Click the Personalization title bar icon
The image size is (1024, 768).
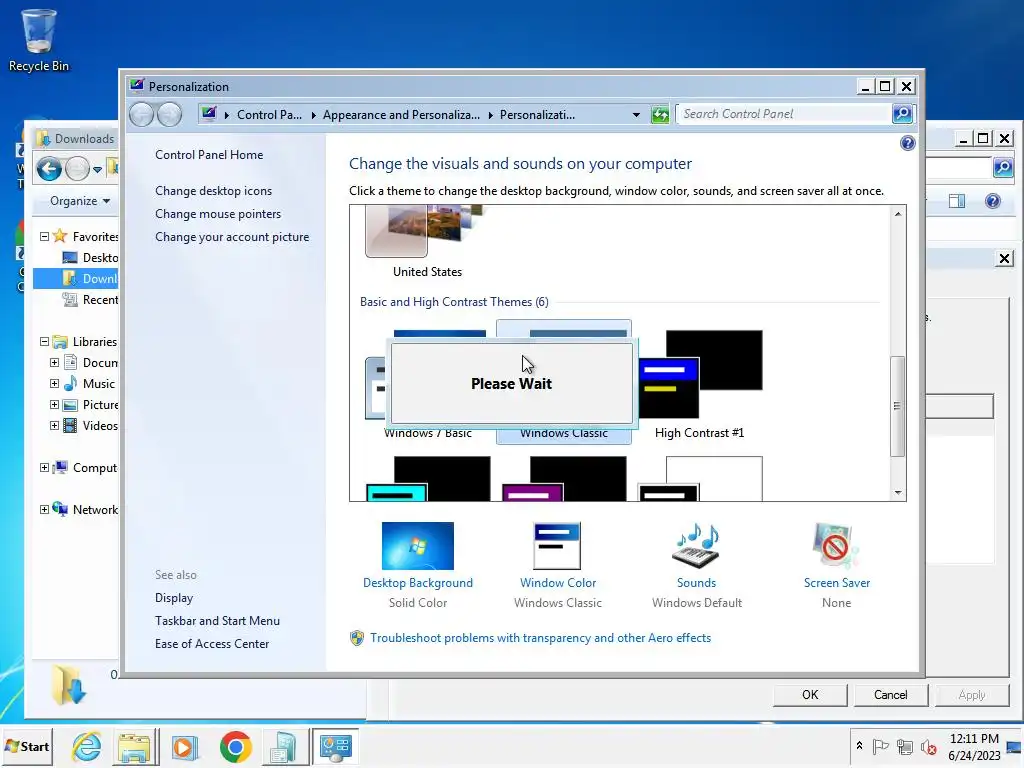point(136,86)
